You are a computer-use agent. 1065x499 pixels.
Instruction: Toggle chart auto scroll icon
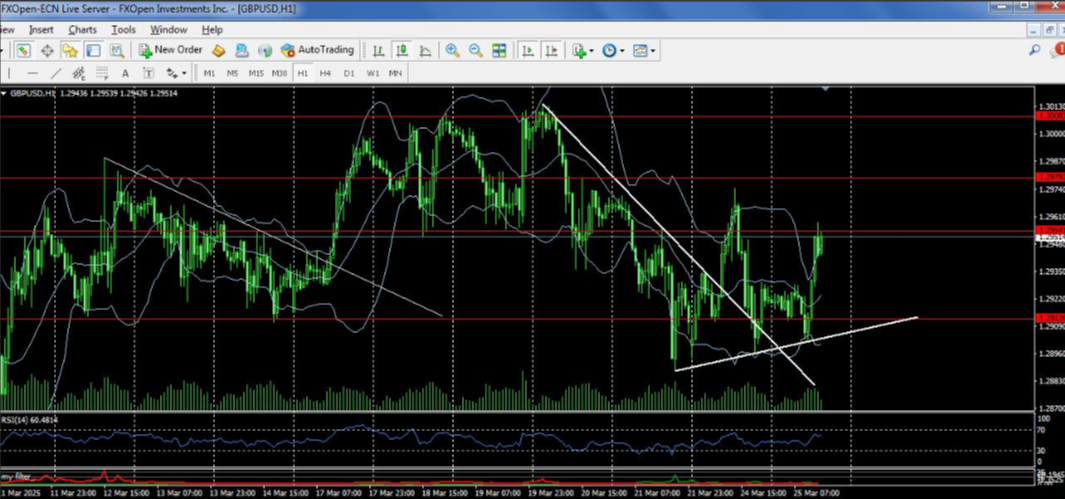[528, 50]
